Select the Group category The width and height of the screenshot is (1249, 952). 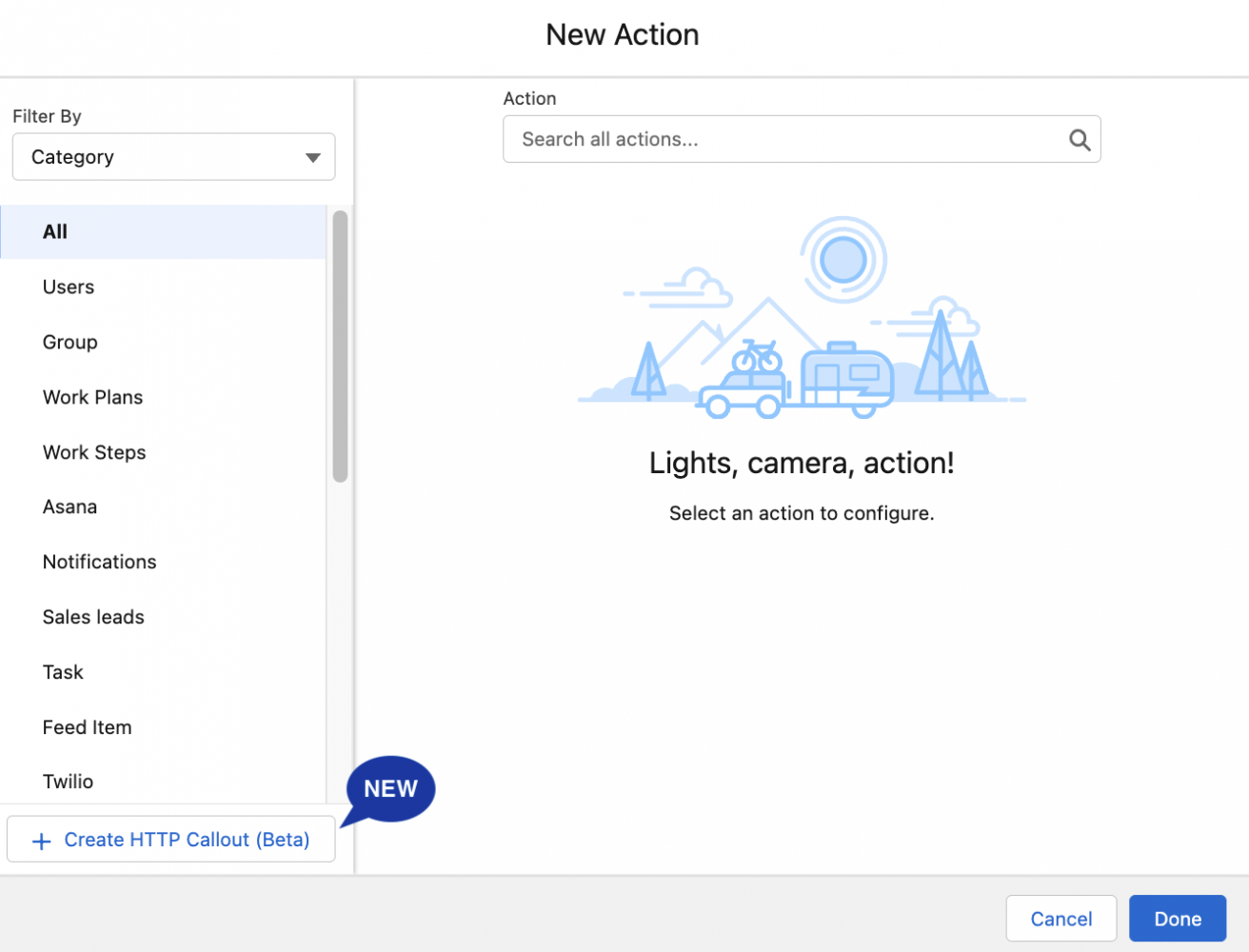point(163,342)
